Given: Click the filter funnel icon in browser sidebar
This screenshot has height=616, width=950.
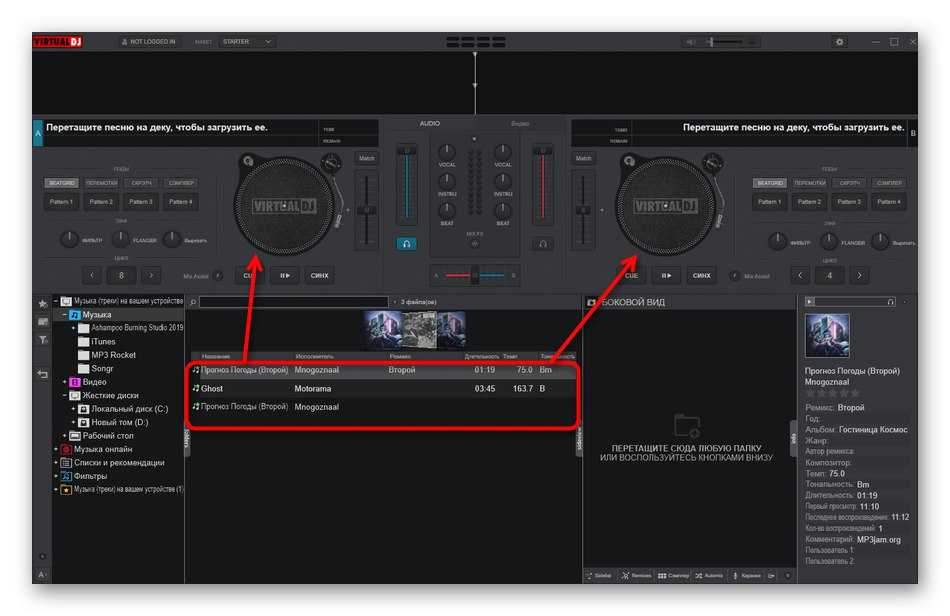Looking at the screenshot, I should (x=43, y=340).
